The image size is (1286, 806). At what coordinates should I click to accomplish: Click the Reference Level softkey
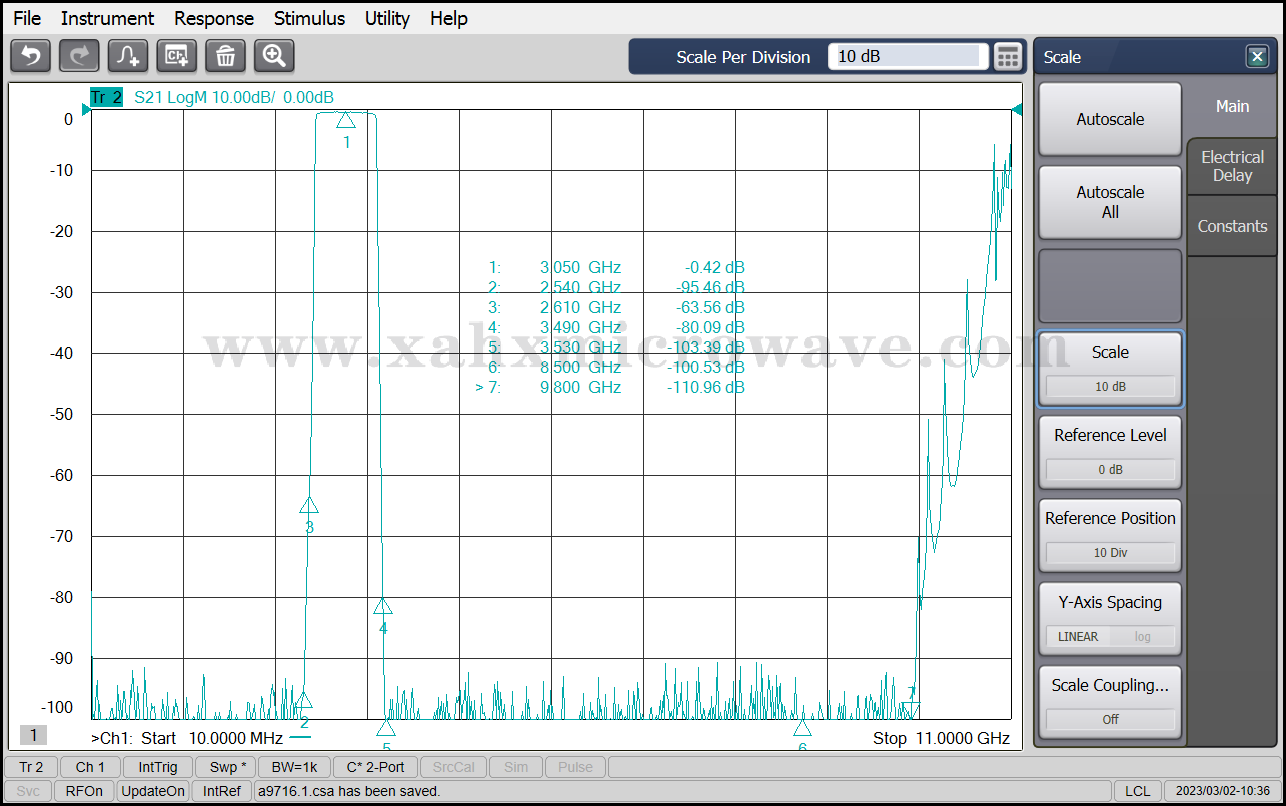pos(1110,452)
